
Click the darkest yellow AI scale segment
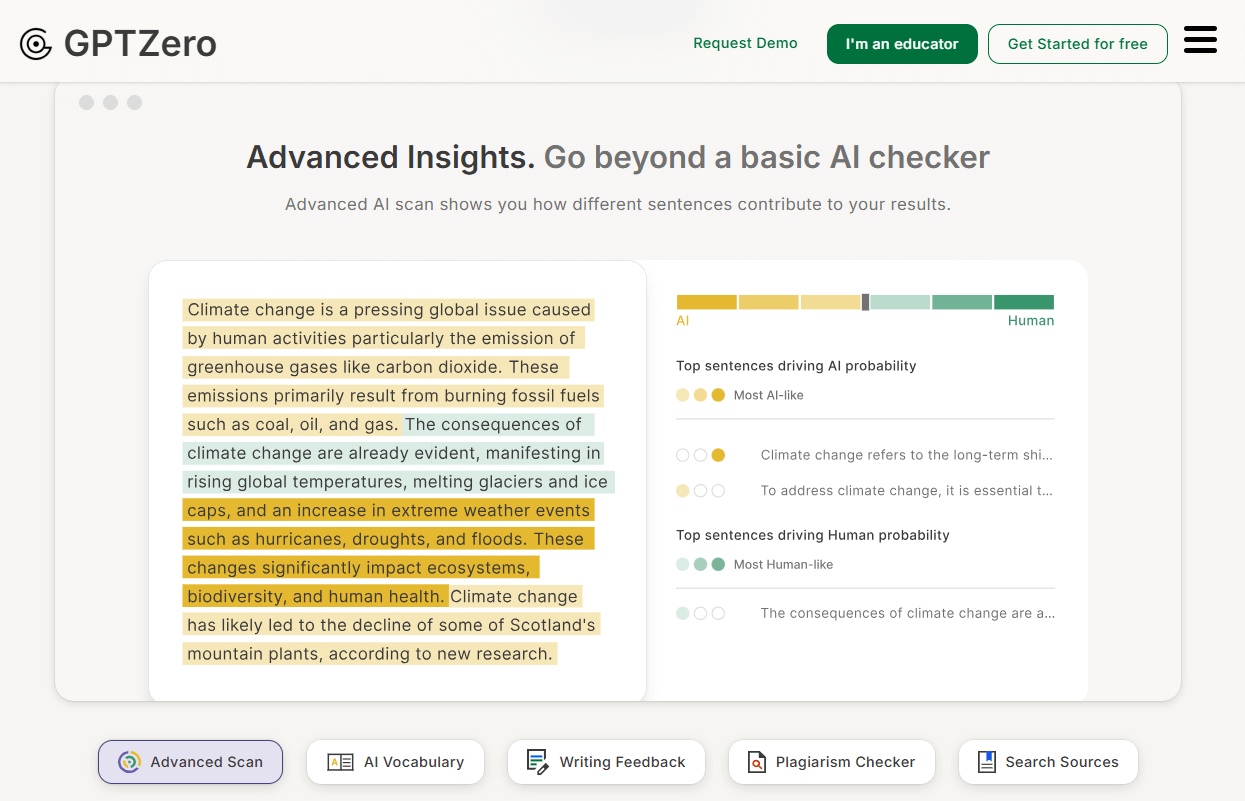(707, 302)
